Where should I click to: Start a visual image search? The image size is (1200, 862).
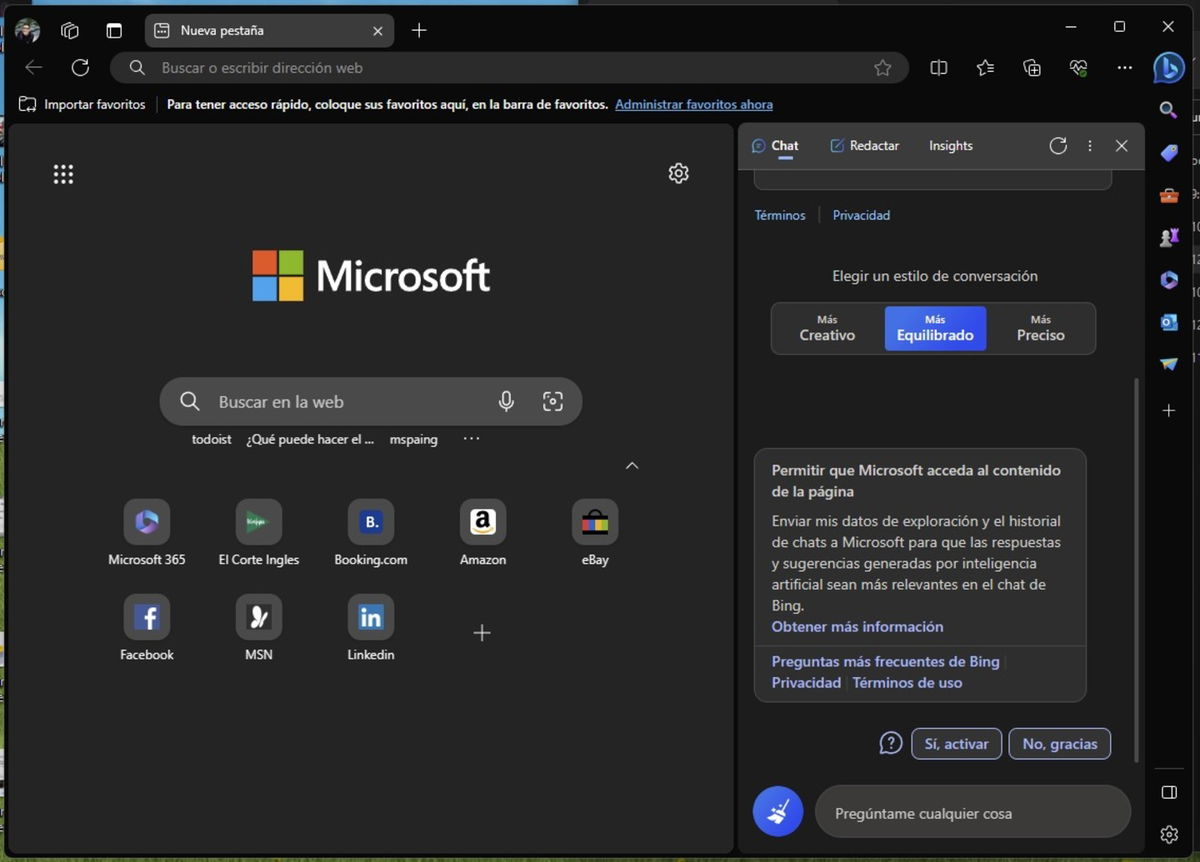point(553,400)
